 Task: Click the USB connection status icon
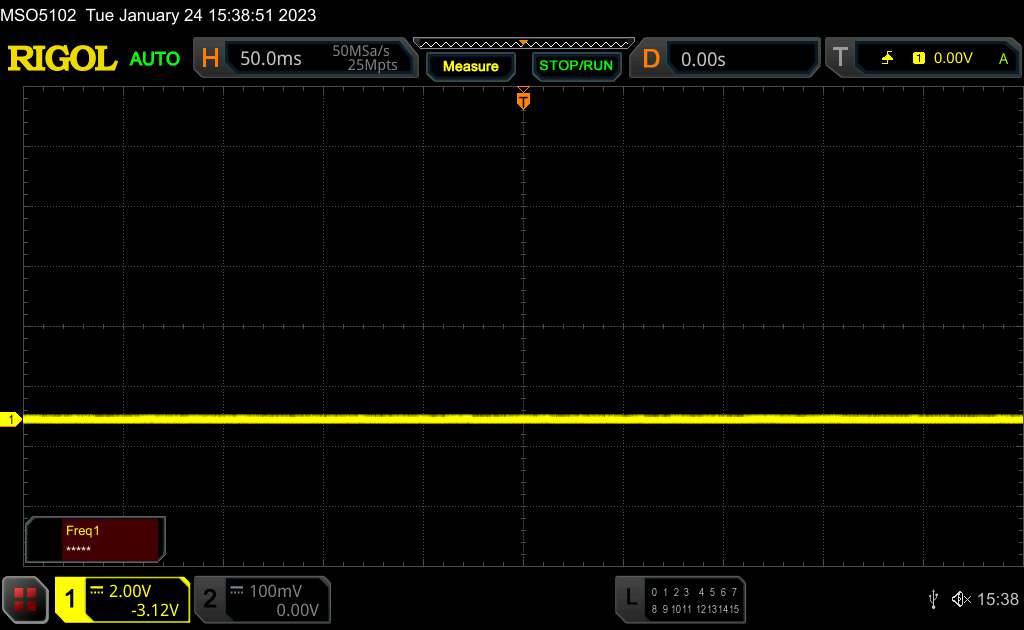pyautogui.click(x=933, y=599)
